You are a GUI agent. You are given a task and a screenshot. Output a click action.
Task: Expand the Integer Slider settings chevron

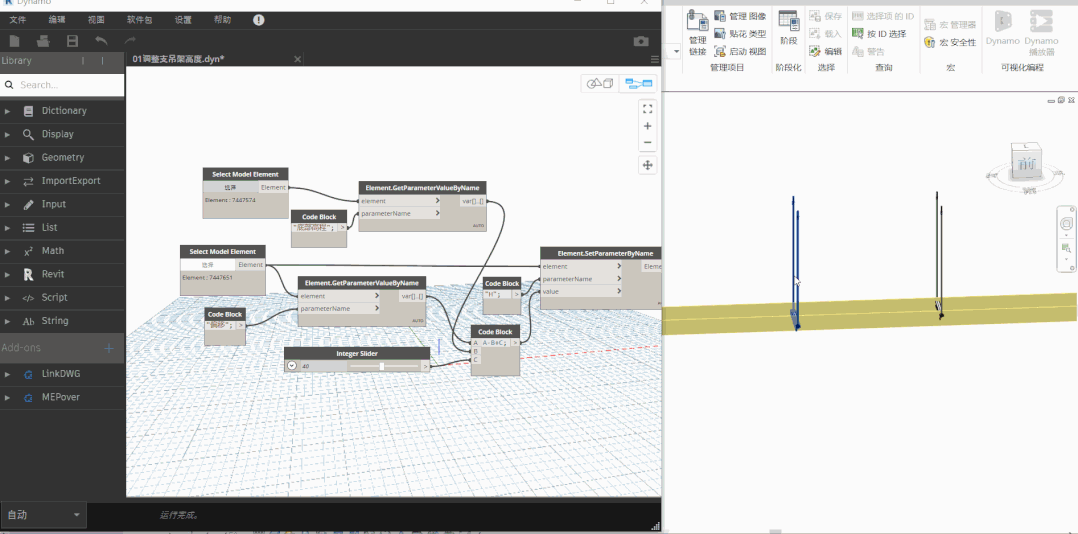coord(292,366)
